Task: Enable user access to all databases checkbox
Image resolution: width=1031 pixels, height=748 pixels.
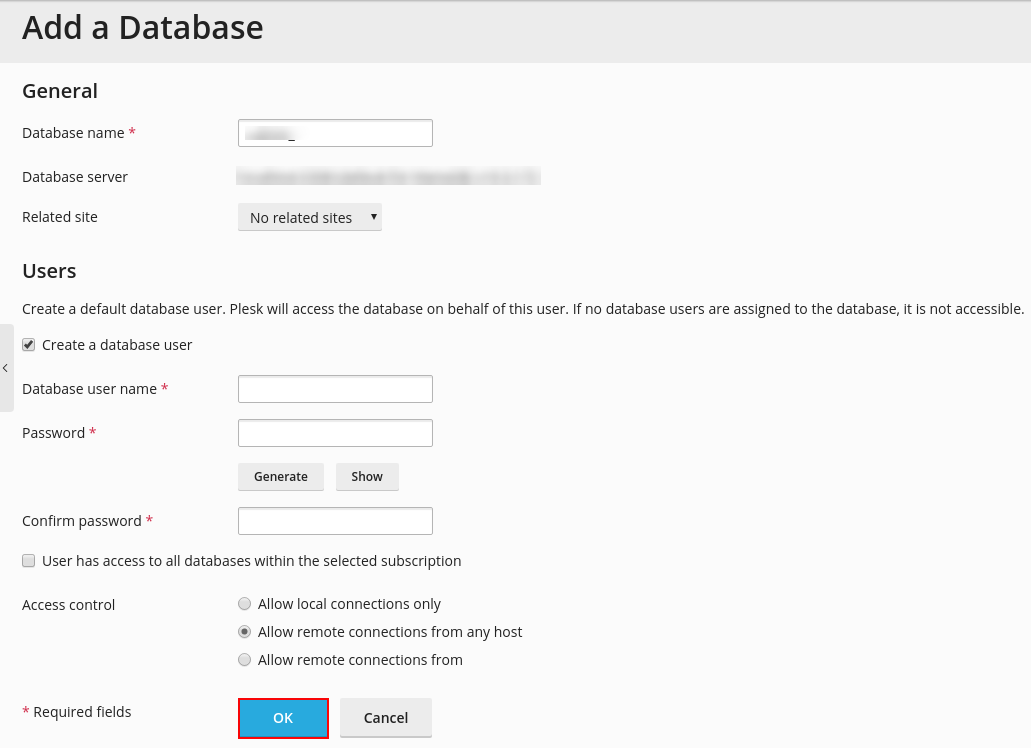Action: click(28, 561)
